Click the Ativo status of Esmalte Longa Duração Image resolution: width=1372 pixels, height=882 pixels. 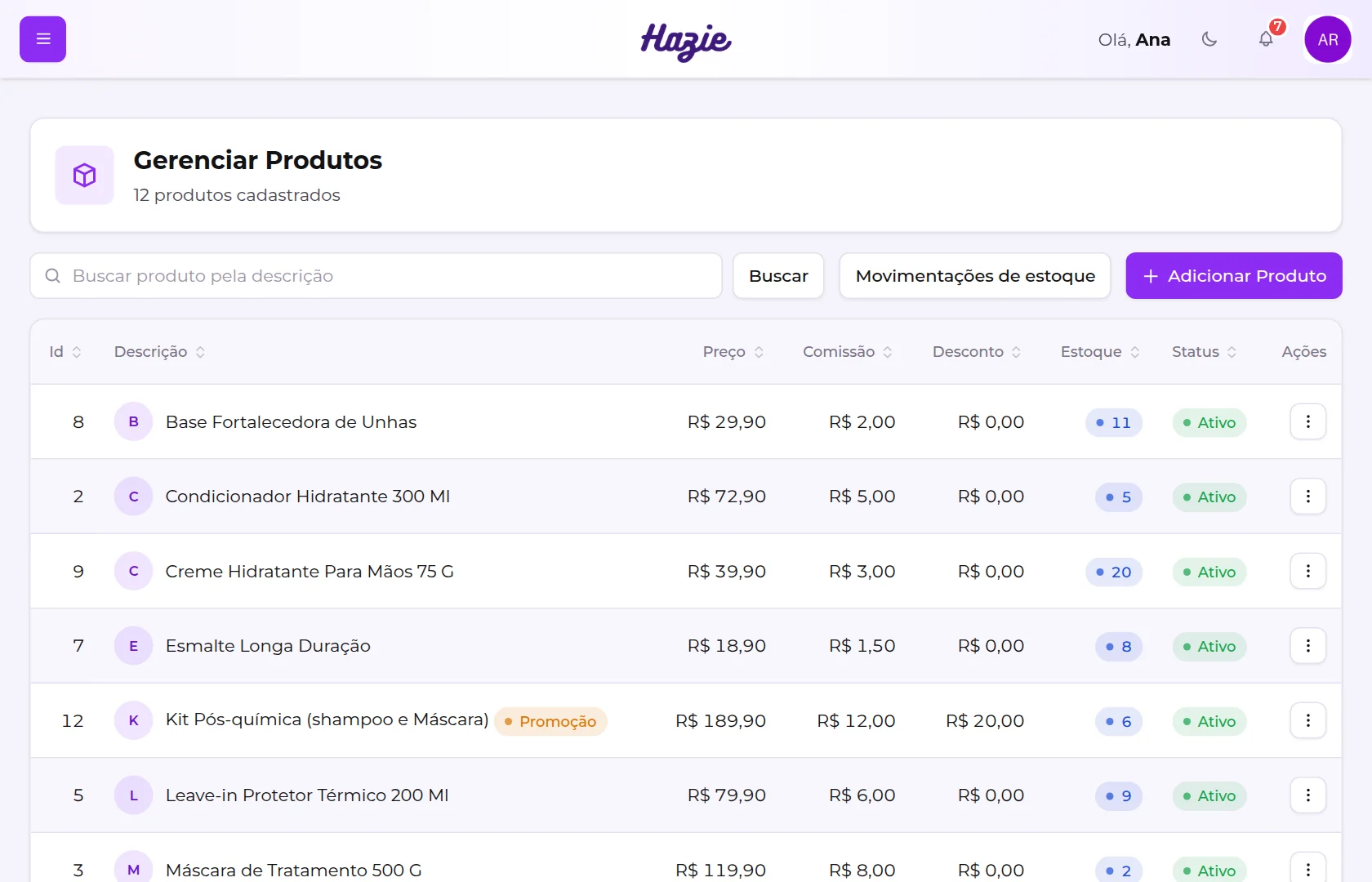pyautogui.click(x=1209, y=646)
